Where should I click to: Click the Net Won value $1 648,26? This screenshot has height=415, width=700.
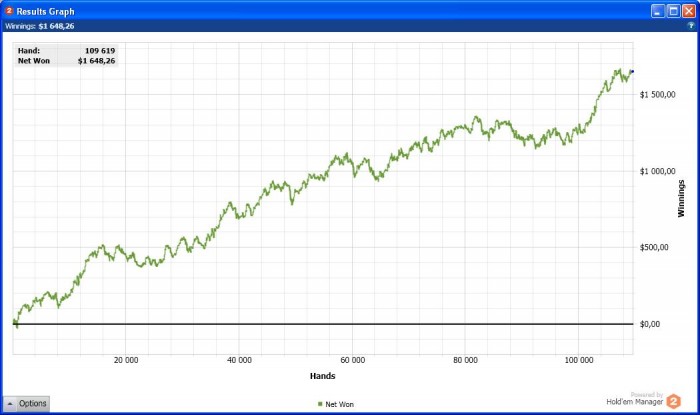[96, 61]
